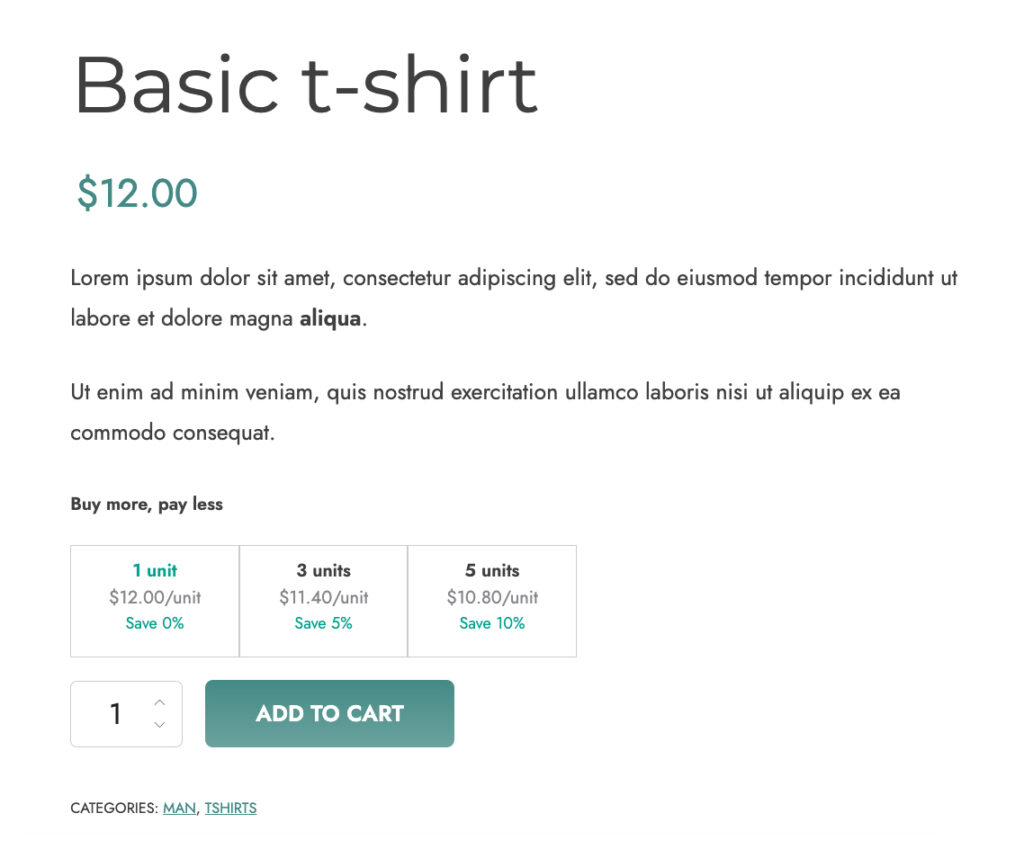Click the Add to Cart button
This screenshot has height=858, width=1024.
click(329, 714)
